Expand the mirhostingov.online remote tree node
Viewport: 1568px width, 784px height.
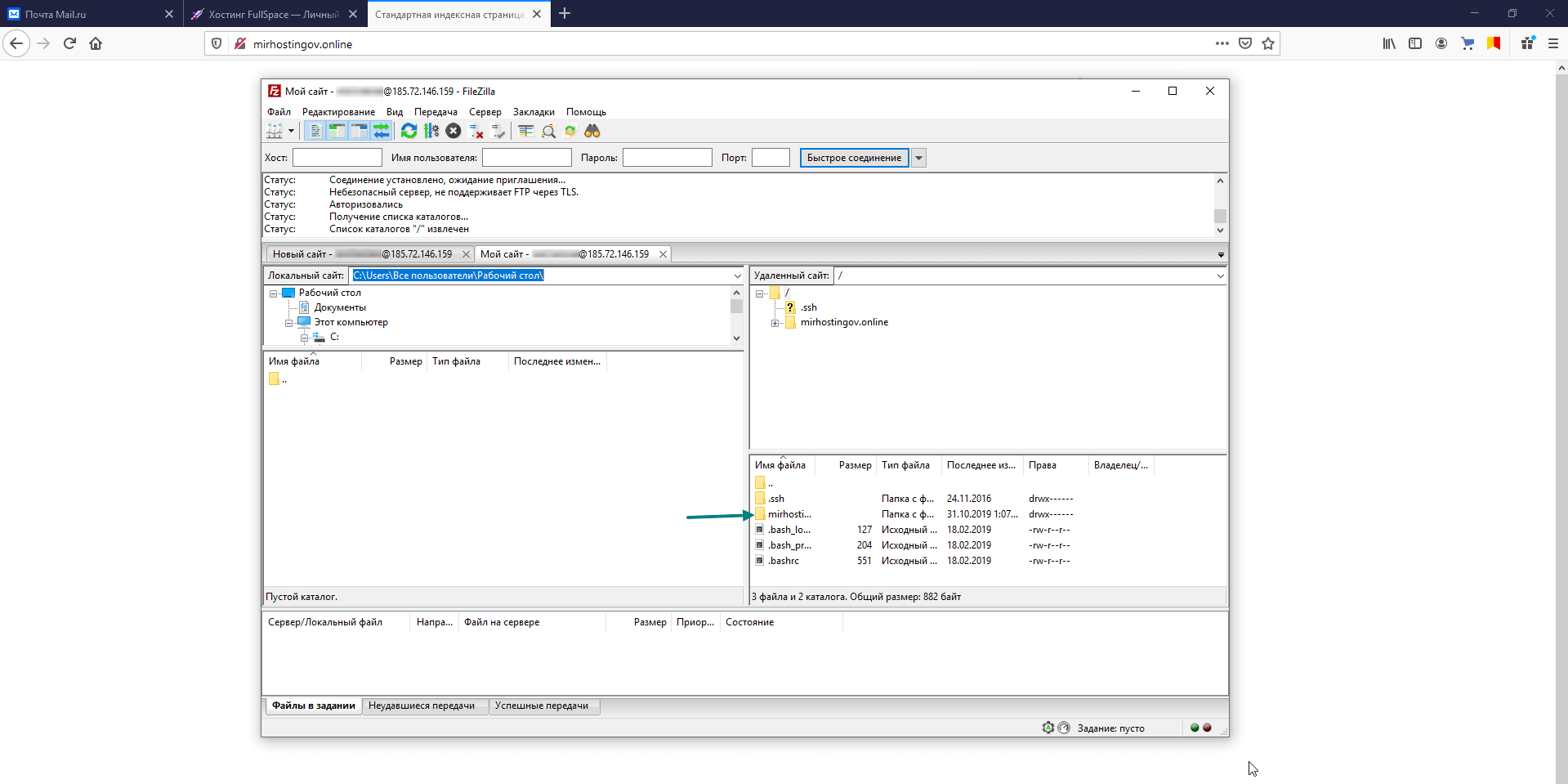(775, 323)
